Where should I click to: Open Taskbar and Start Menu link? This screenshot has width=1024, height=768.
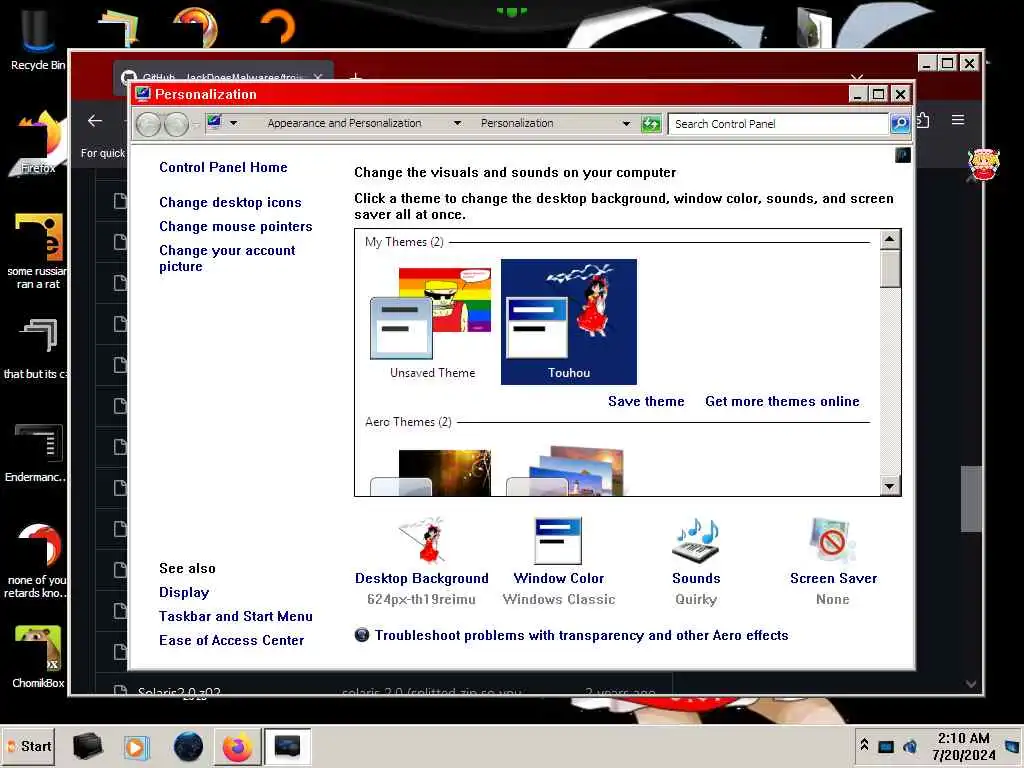pos(236,616)
